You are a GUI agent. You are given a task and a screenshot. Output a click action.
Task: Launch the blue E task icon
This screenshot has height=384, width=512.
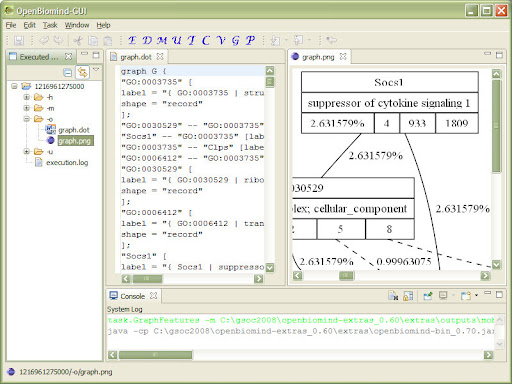pos(132,40)
